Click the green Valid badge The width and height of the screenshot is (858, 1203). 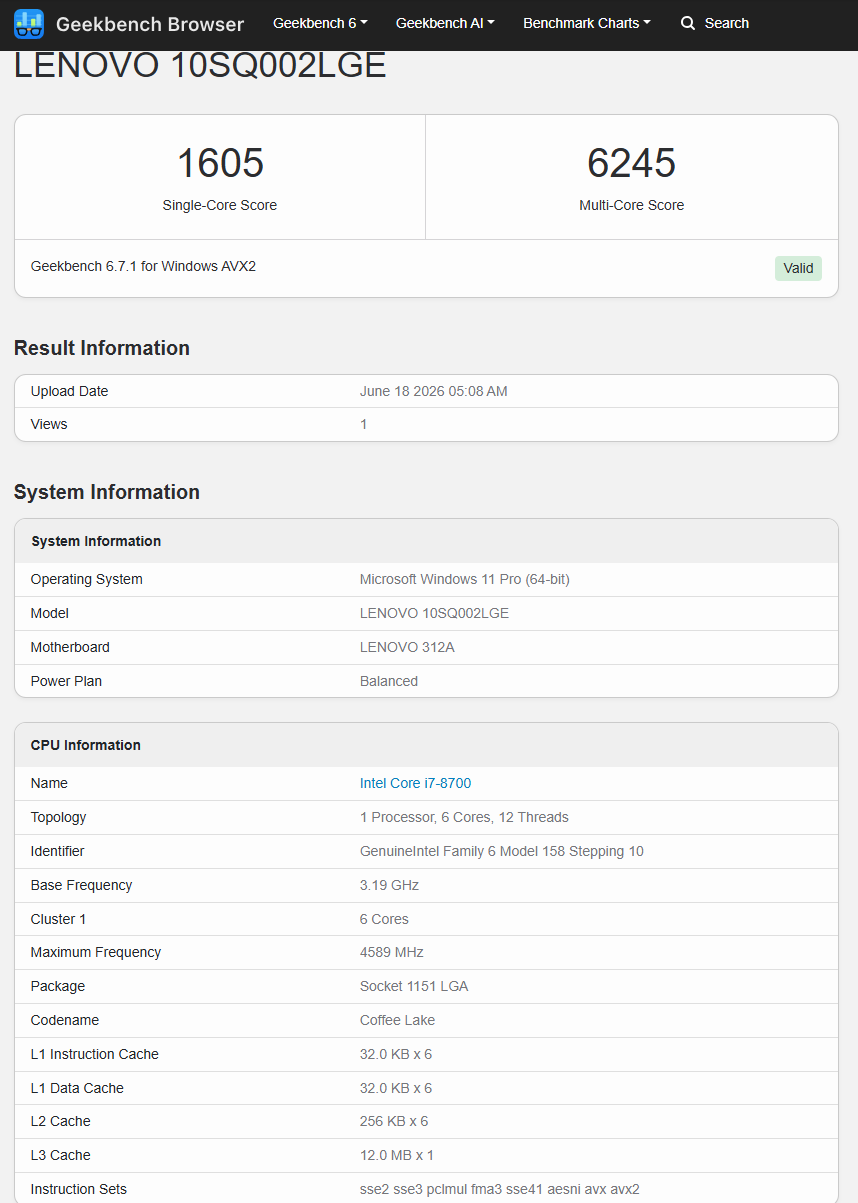point(798,268)
